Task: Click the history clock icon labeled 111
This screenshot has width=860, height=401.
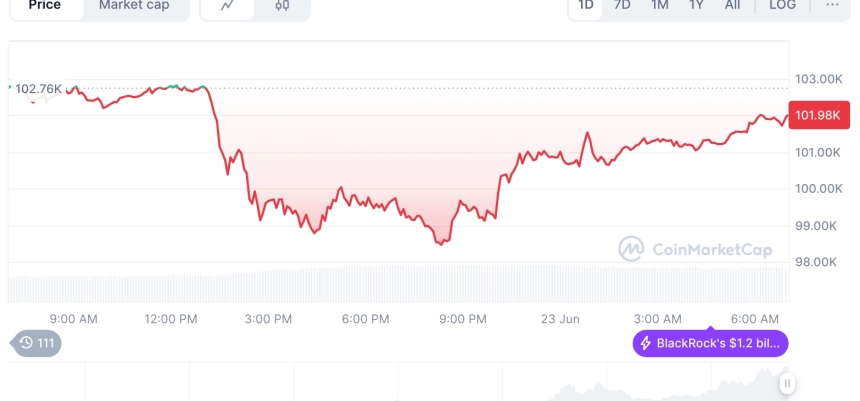Action: (x=36, y=343)
